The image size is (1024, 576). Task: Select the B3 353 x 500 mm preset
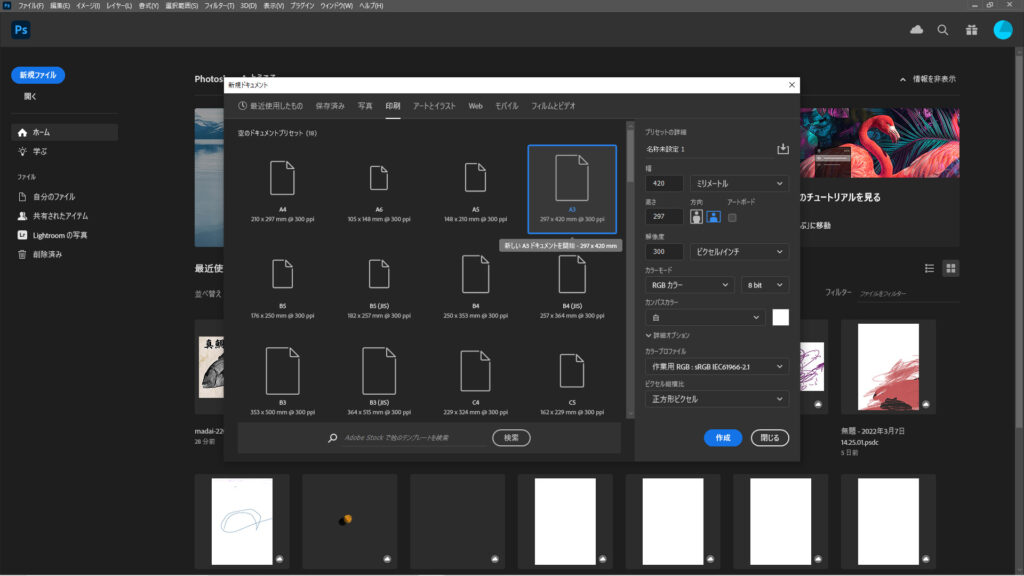point(282,381)
